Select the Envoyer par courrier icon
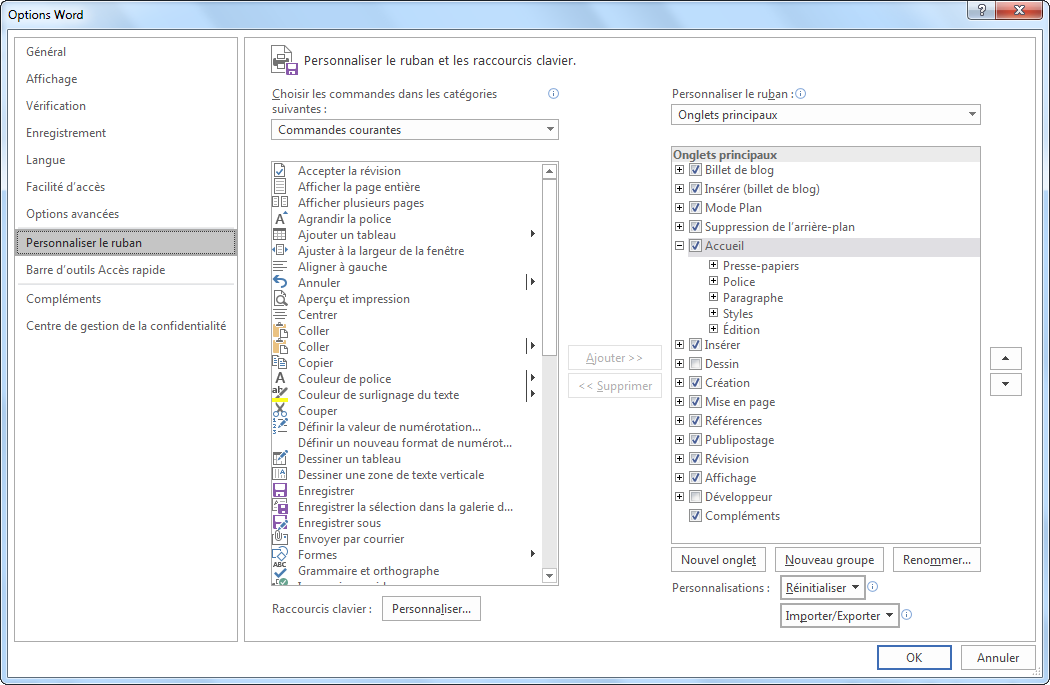Screen dimensions: 1050x685 coord(280,540)
